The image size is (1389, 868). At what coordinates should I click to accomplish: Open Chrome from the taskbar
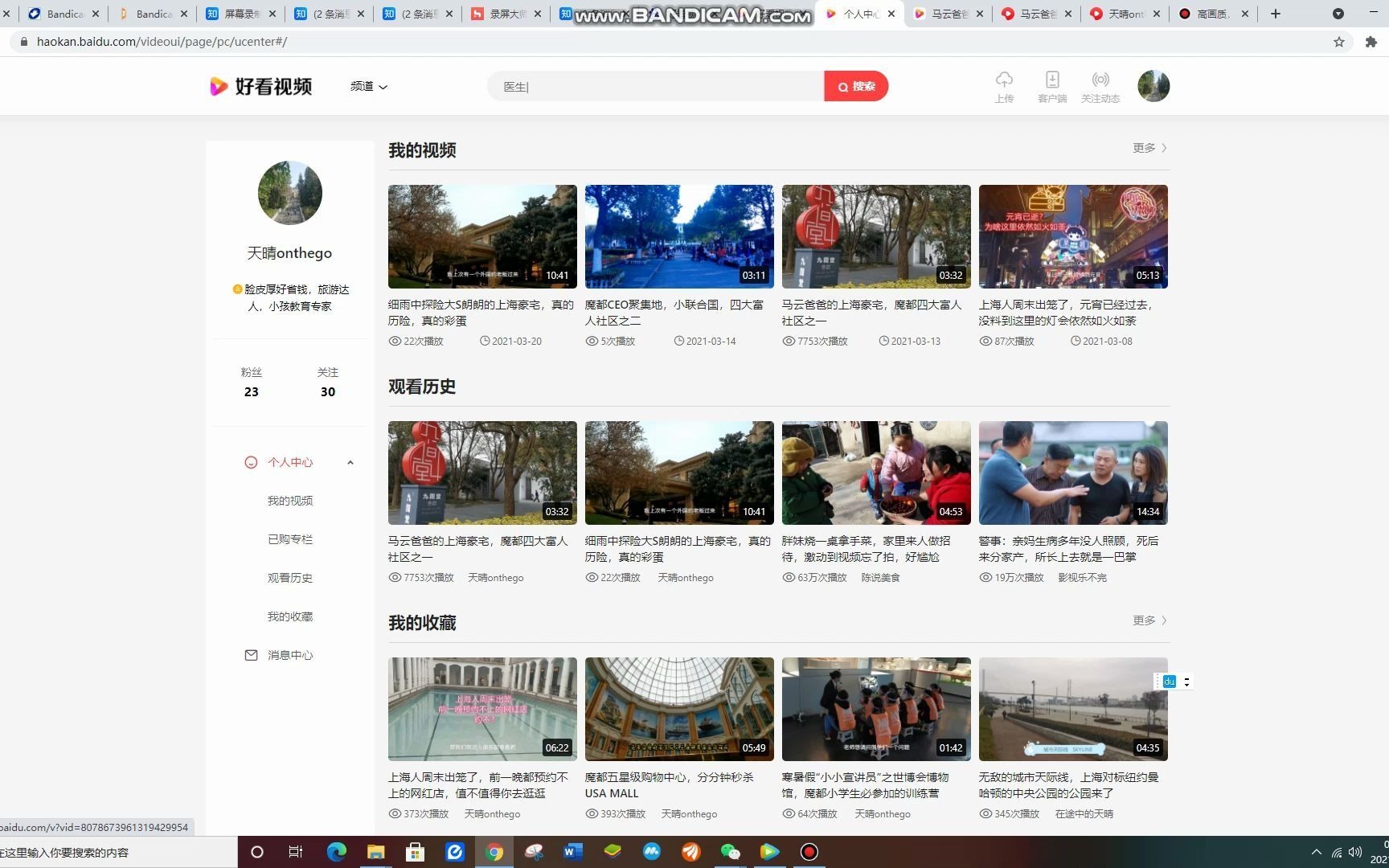coord(494,852)
